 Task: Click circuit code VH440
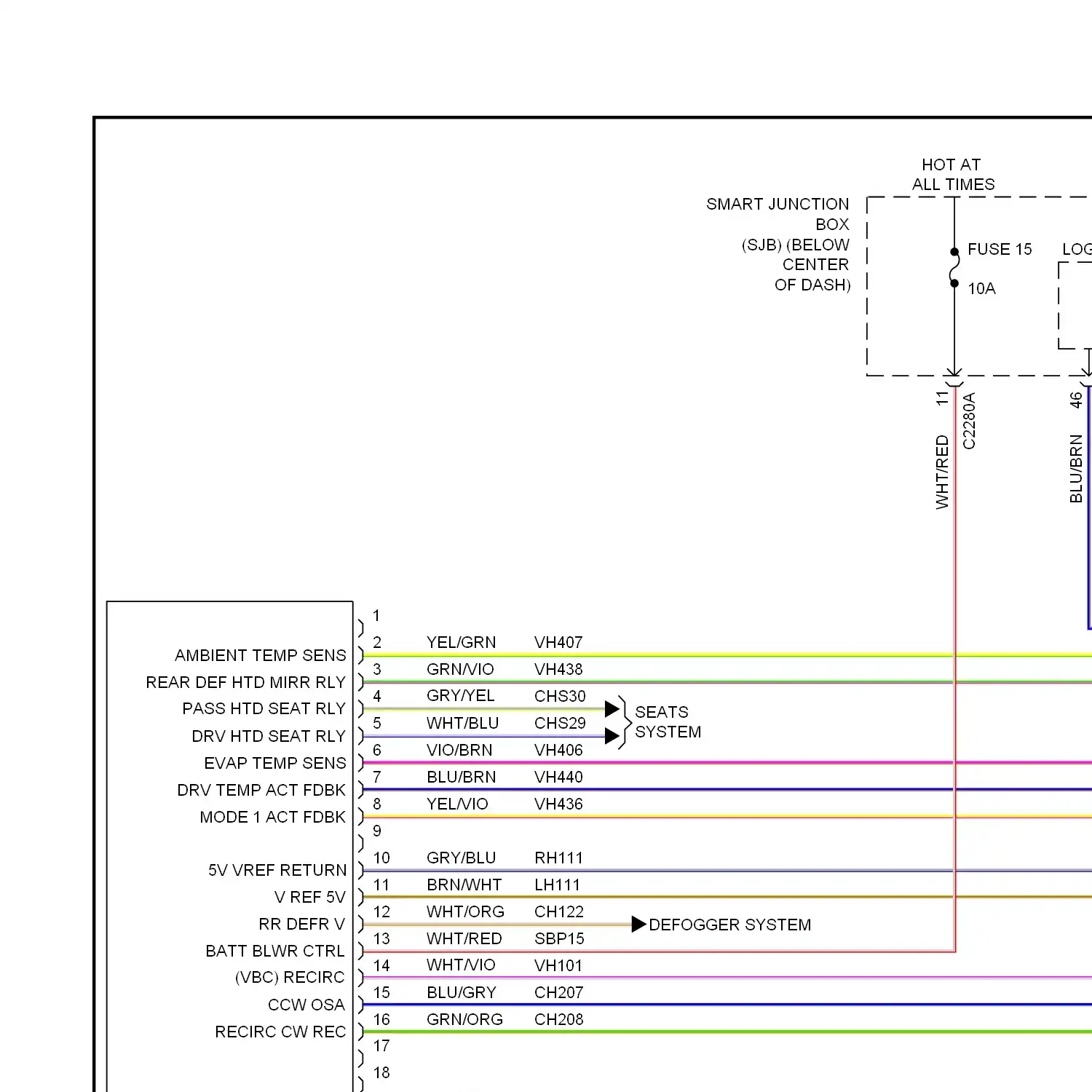(558, 777)
